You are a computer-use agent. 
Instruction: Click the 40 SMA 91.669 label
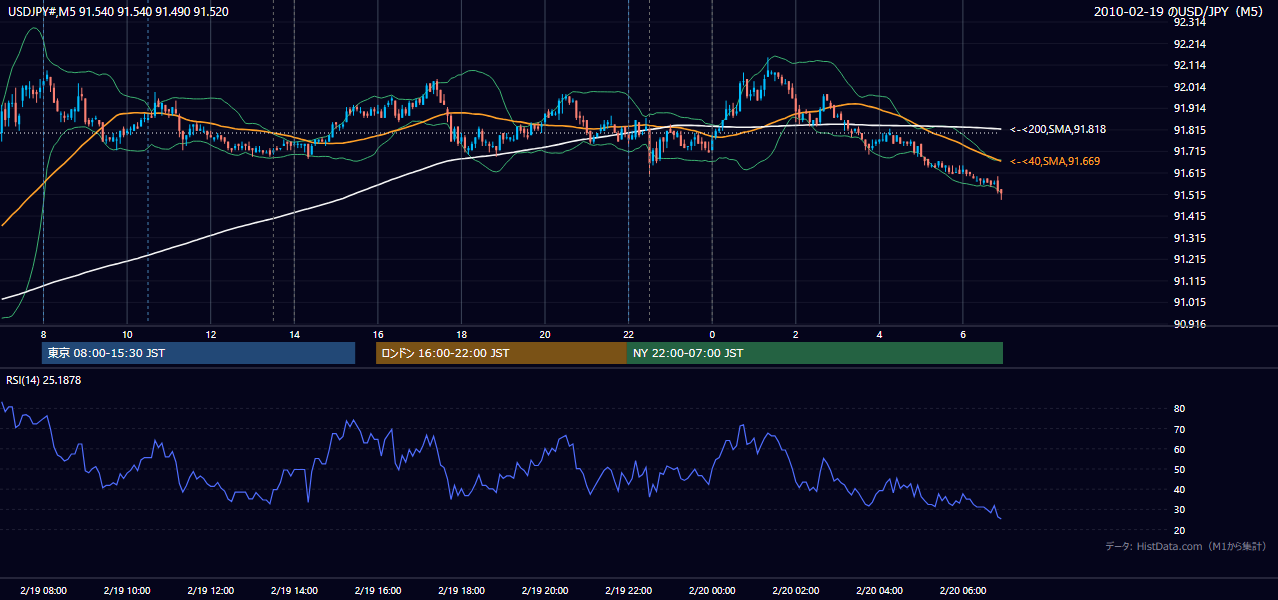(1054, 161)
